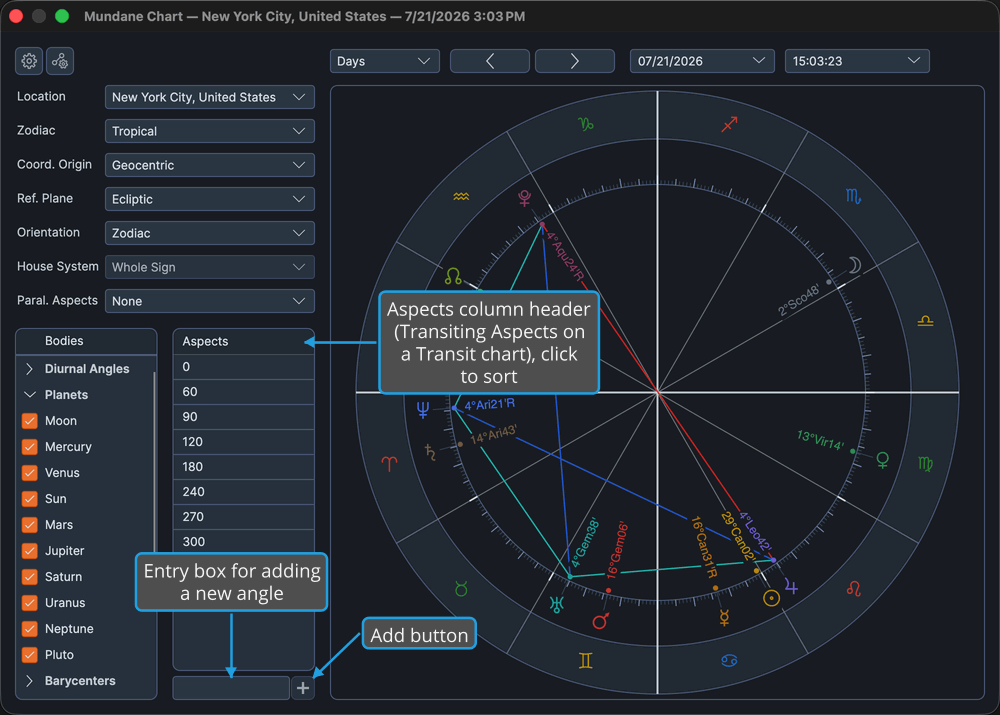The height and width of the screenshot is (715, 1000).
Task: Sort by the Aspects column header
Action: click(x=244, y=341)
